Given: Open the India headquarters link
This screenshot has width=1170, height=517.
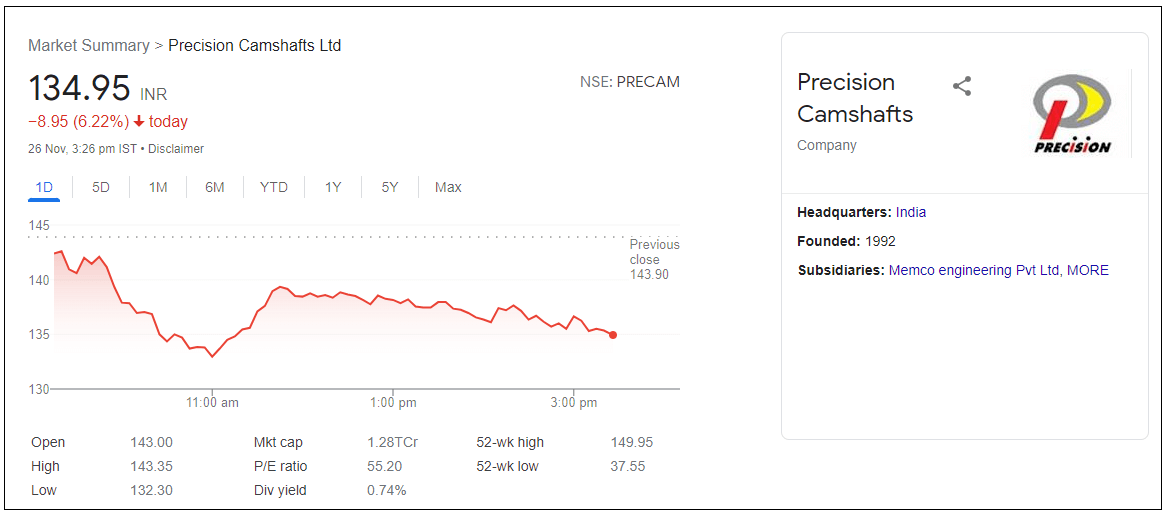Looking at the screenshot, I should click(x=911, y=212).
